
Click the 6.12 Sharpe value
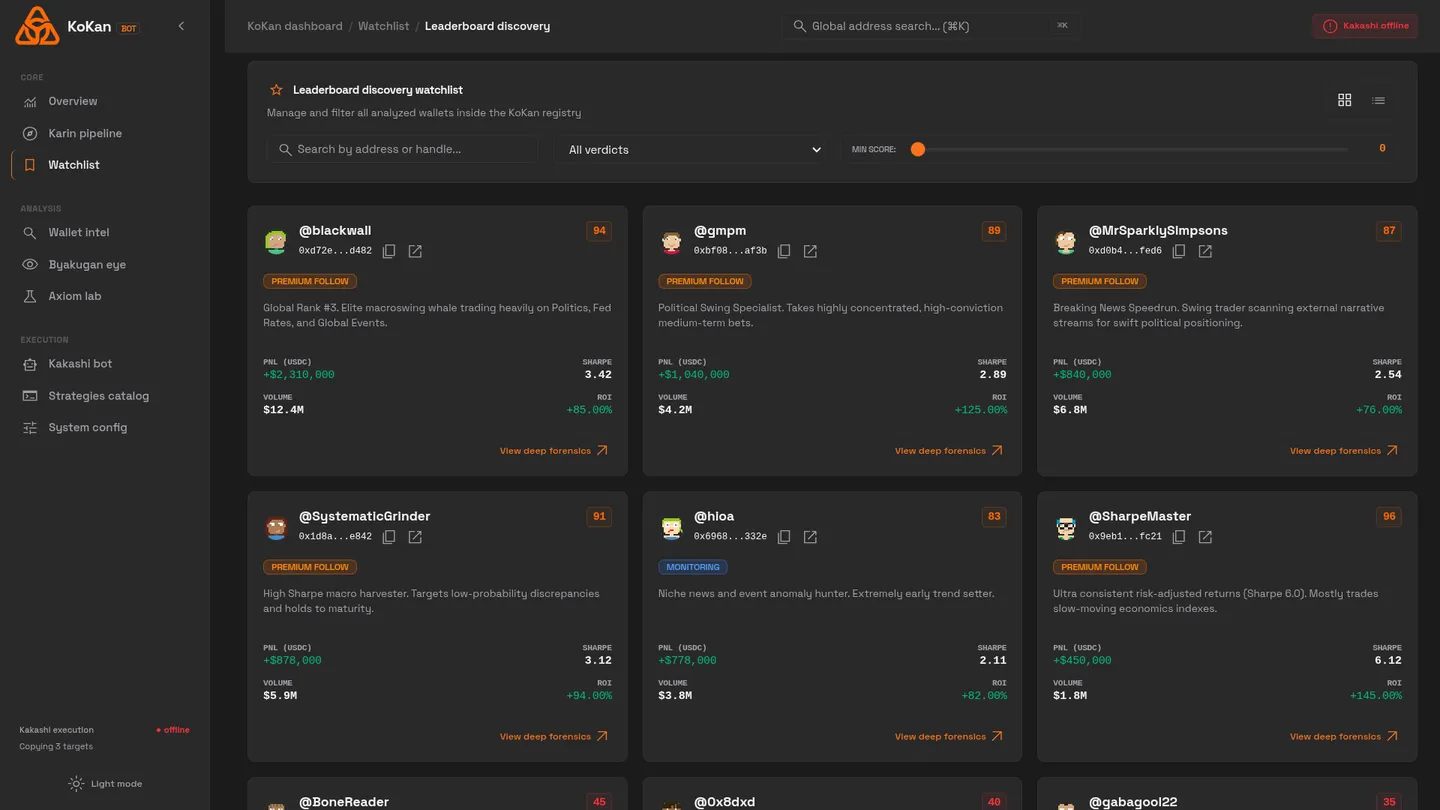1388,660
